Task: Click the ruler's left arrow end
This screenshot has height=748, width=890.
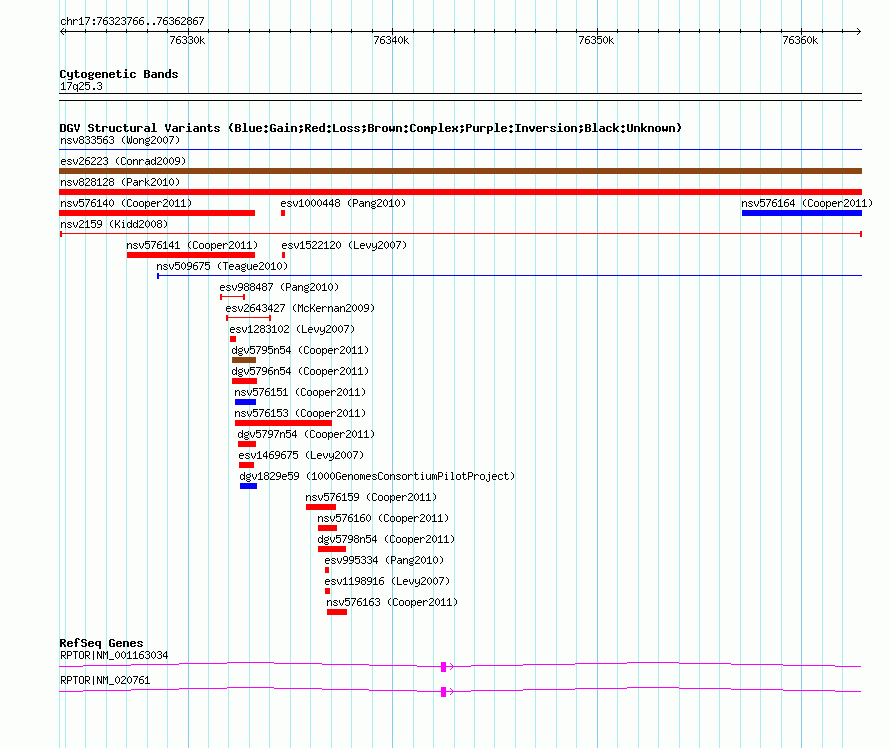Action: coord(62,31)
